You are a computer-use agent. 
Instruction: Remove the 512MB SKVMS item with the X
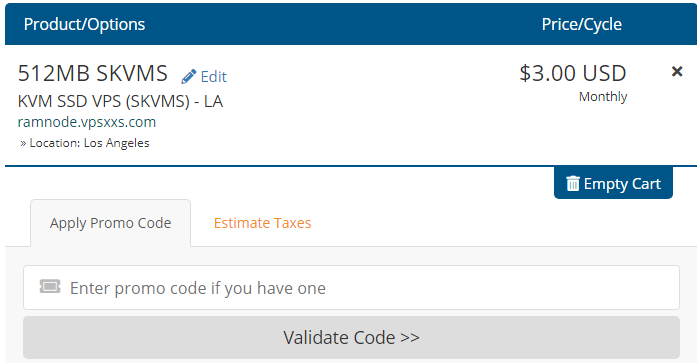tap(677, 71)
